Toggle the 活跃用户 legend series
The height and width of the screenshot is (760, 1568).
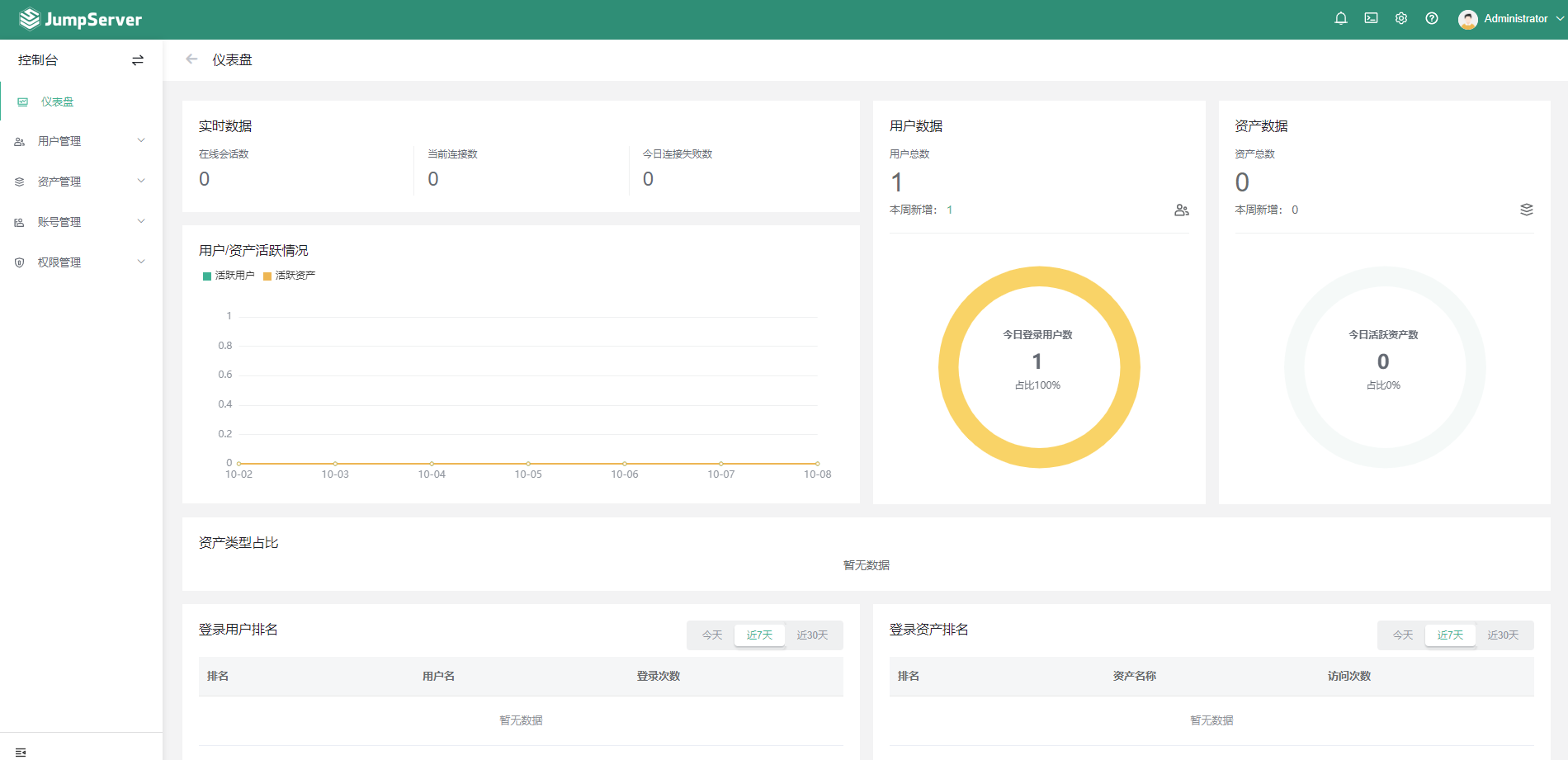tap(229, 276)
